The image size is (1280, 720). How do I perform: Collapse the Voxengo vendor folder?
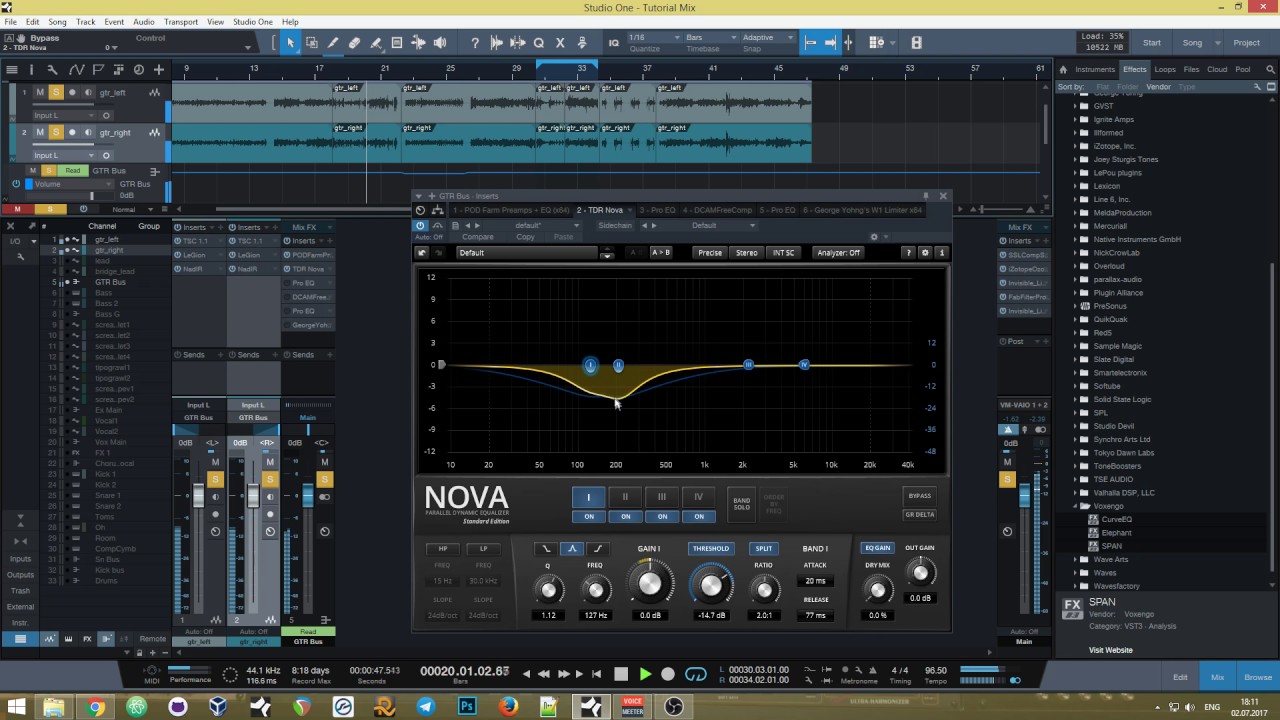1075,506
